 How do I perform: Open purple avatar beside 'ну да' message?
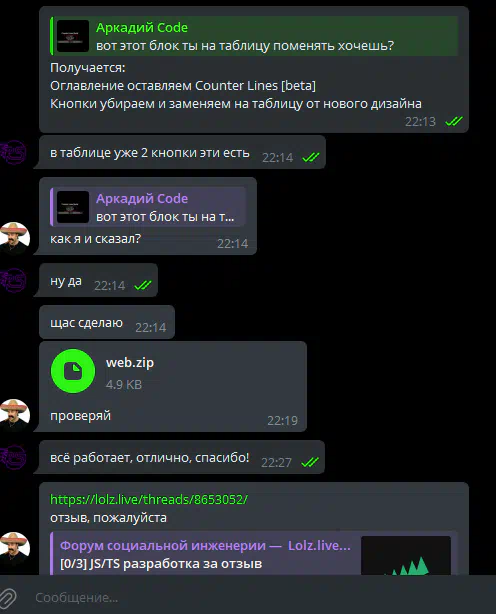13,280
